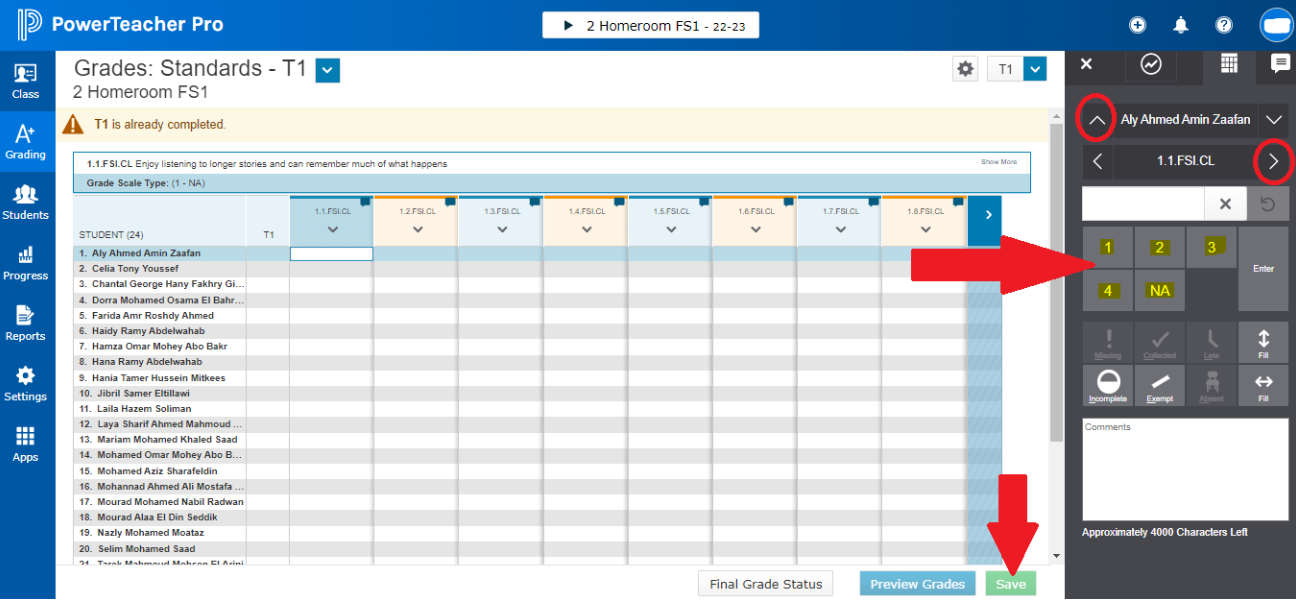Open the notifications bell
This screenshot has height=600, width=1296.
point(1181,25)
